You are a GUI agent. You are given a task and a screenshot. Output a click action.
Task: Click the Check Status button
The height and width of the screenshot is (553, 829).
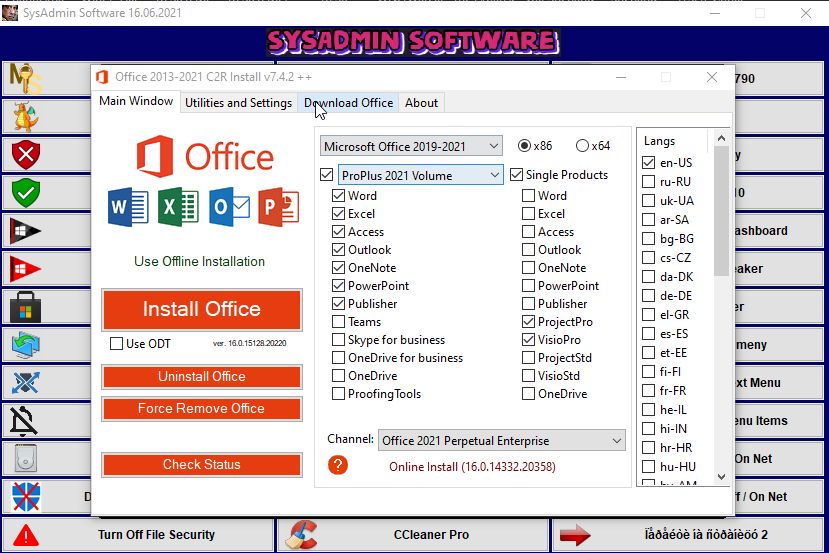click(201, 464)
